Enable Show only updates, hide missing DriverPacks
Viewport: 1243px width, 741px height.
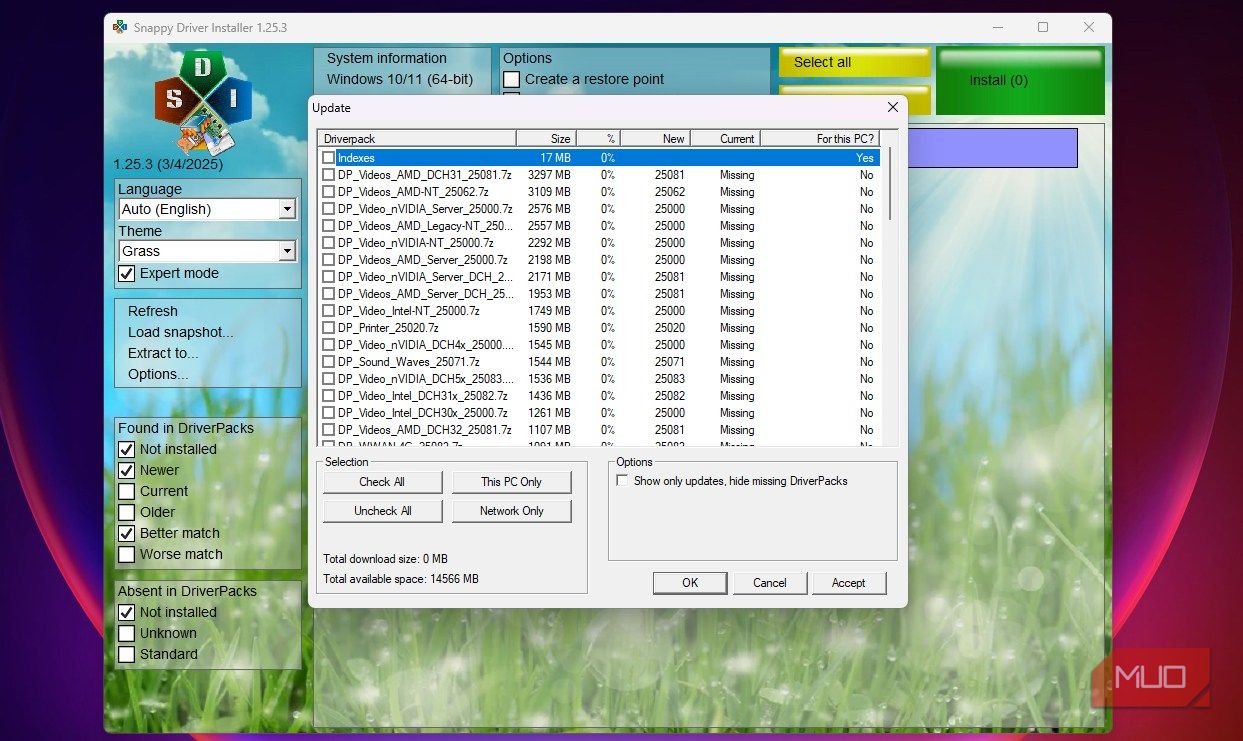pyautogui.click(x=623, y=481)
